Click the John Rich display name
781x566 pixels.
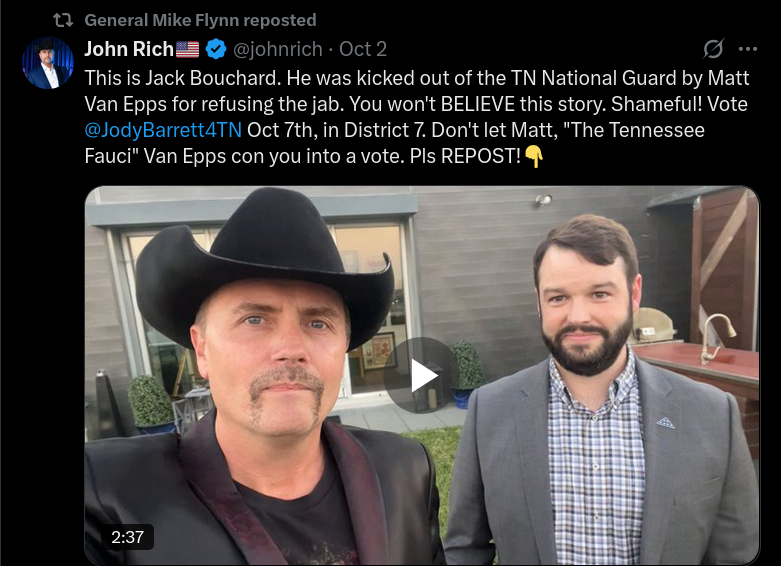point(129,49)
